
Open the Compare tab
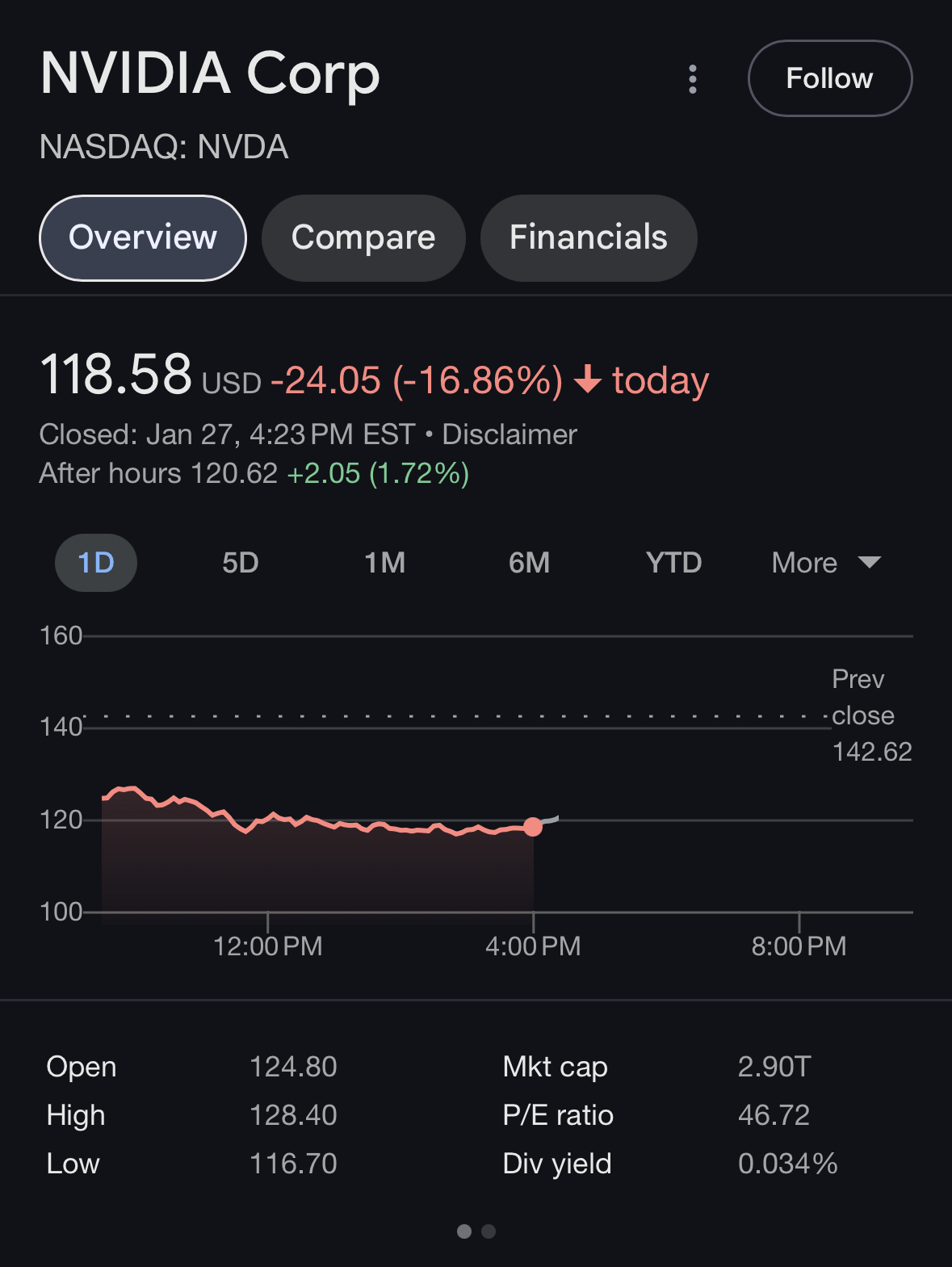point(363,237)
